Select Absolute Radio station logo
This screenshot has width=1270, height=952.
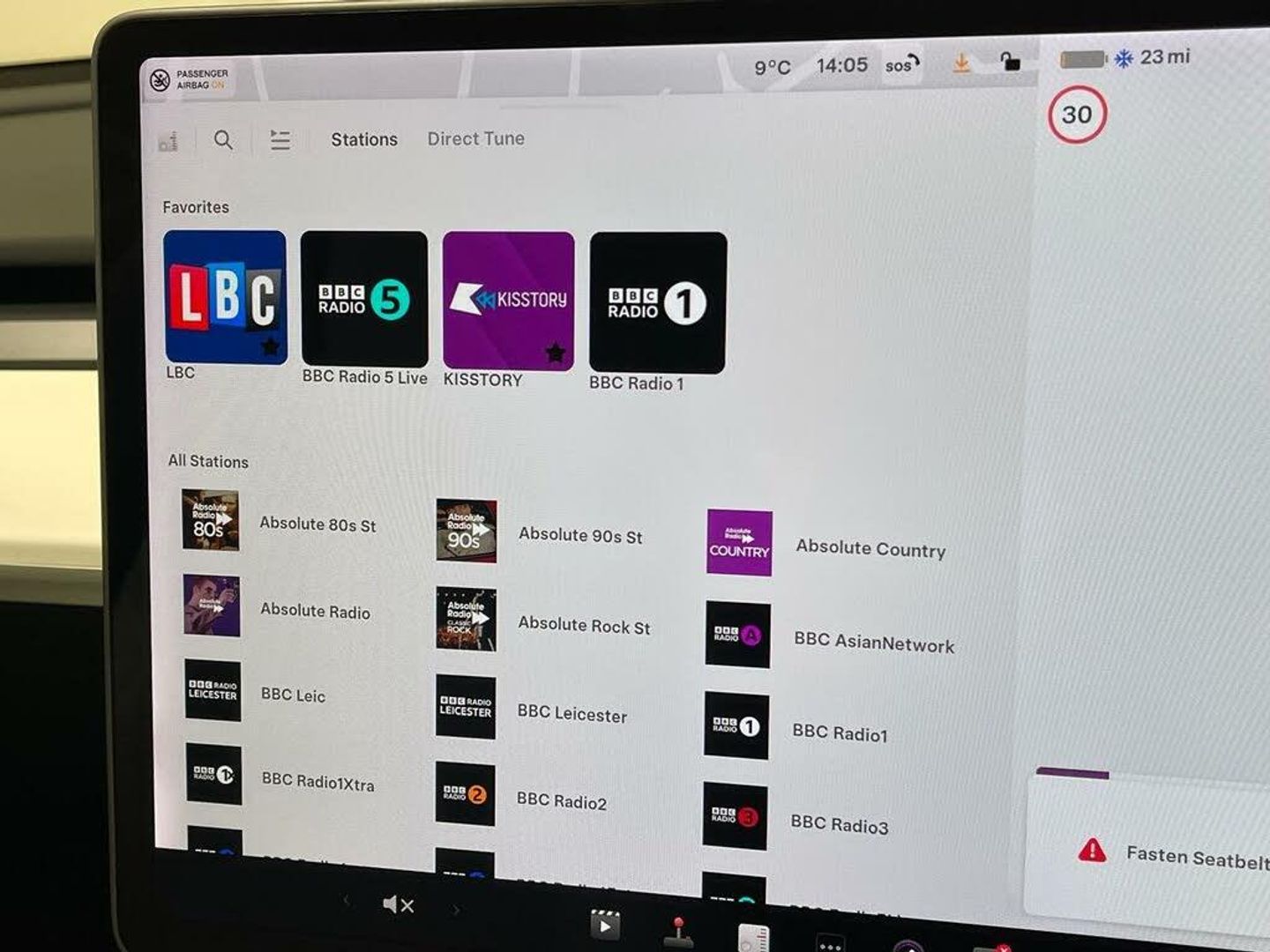pyautogui.click(x=212, y=606)
